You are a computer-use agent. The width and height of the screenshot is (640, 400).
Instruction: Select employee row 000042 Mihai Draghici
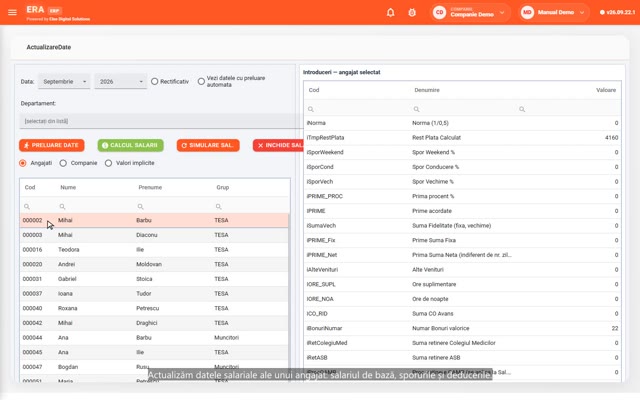click(154, 323)
